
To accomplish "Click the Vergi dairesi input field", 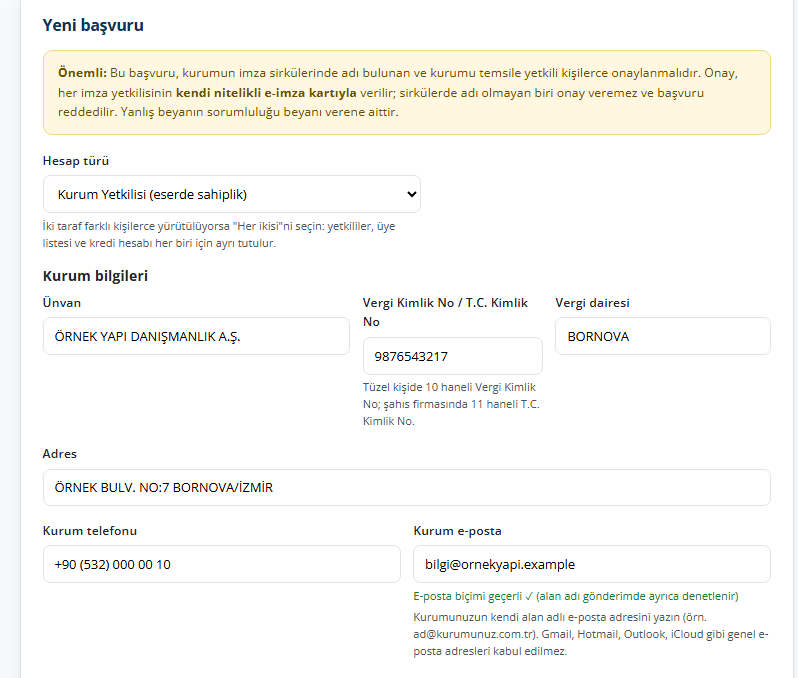I will (663, 336).
